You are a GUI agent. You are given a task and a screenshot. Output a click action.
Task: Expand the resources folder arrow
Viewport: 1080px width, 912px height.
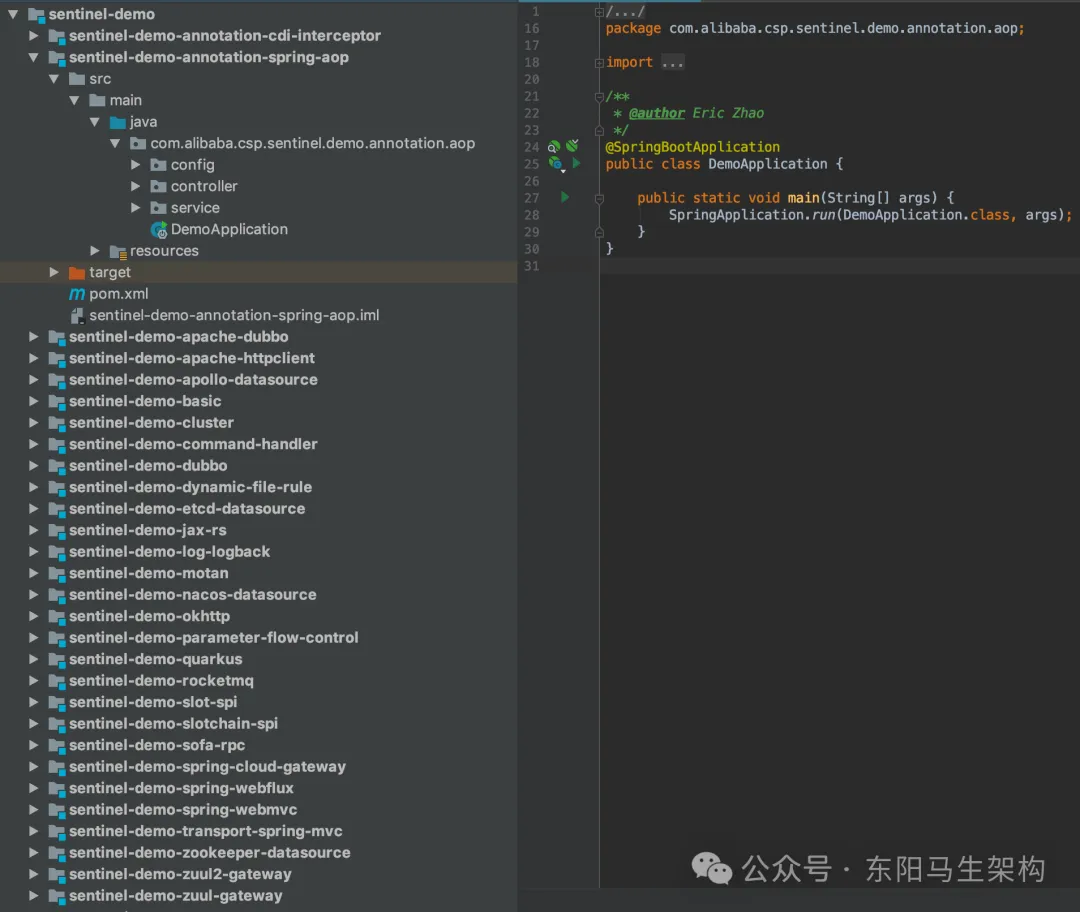(94, 251)
